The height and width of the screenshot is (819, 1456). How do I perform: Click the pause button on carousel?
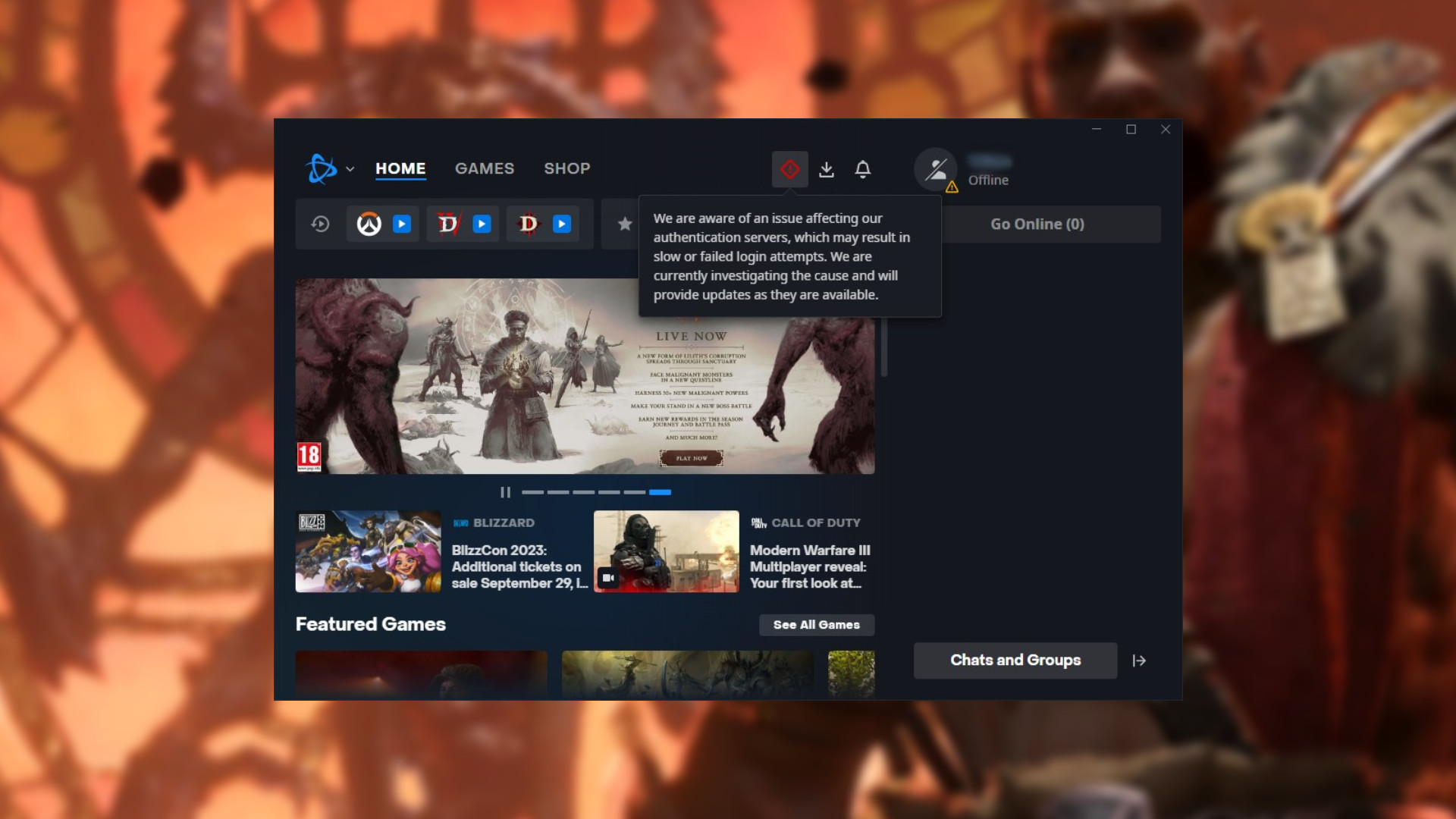coord(506,491)
